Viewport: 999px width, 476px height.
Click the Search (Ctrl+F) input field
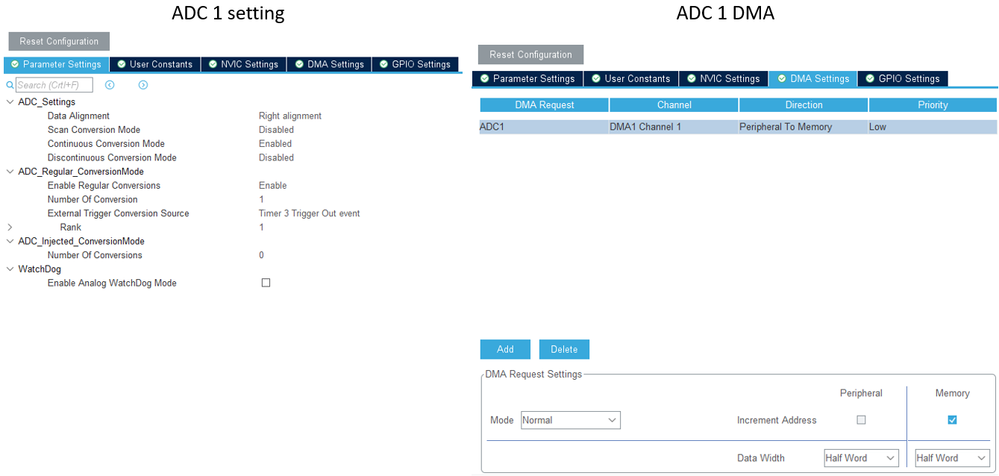point(54,85)
